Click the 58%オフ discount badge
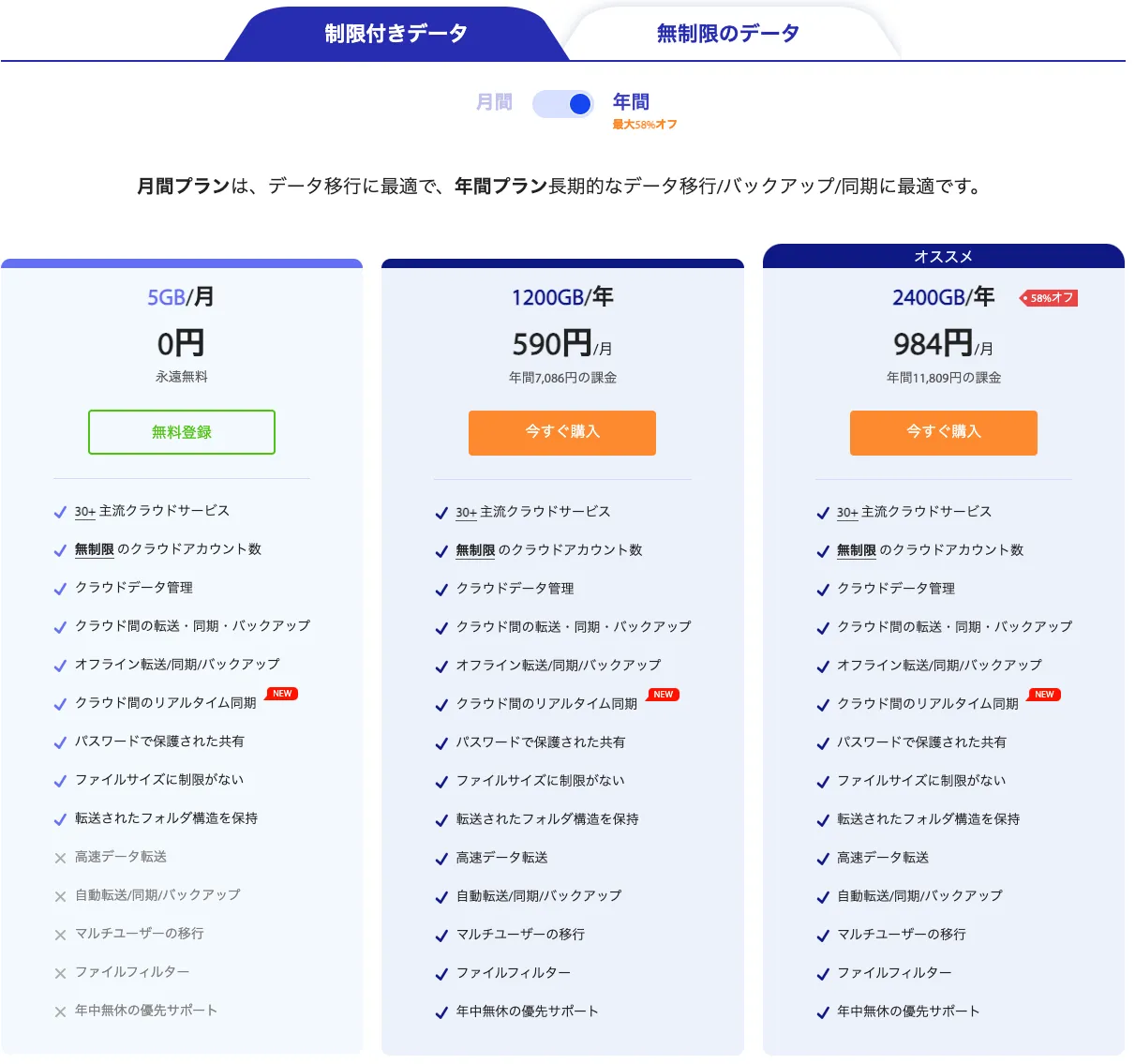The width and height of the screenshot is (1135, 1064). [1050, 298]
